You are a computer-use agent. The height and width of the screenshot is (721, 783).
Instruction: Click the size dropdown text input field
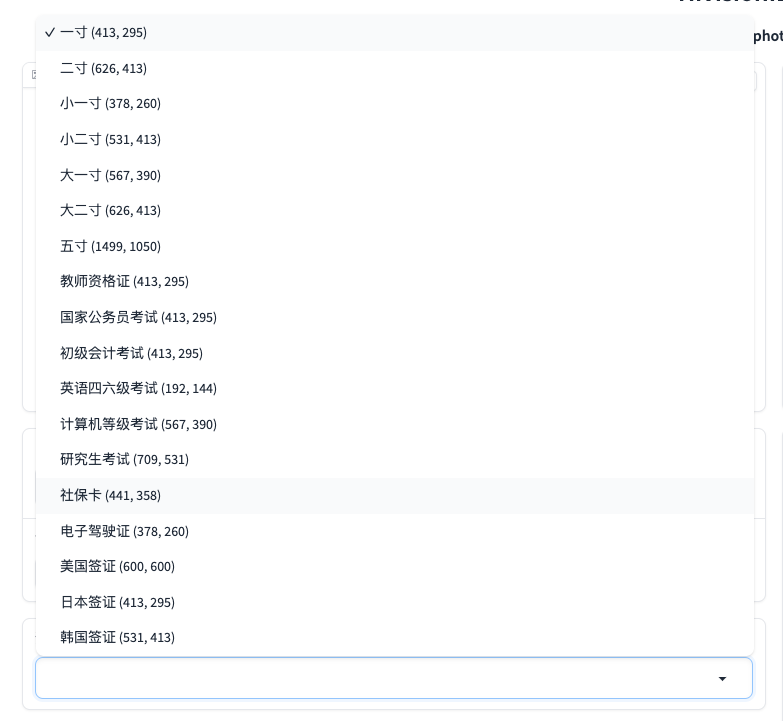coord(370,678)
